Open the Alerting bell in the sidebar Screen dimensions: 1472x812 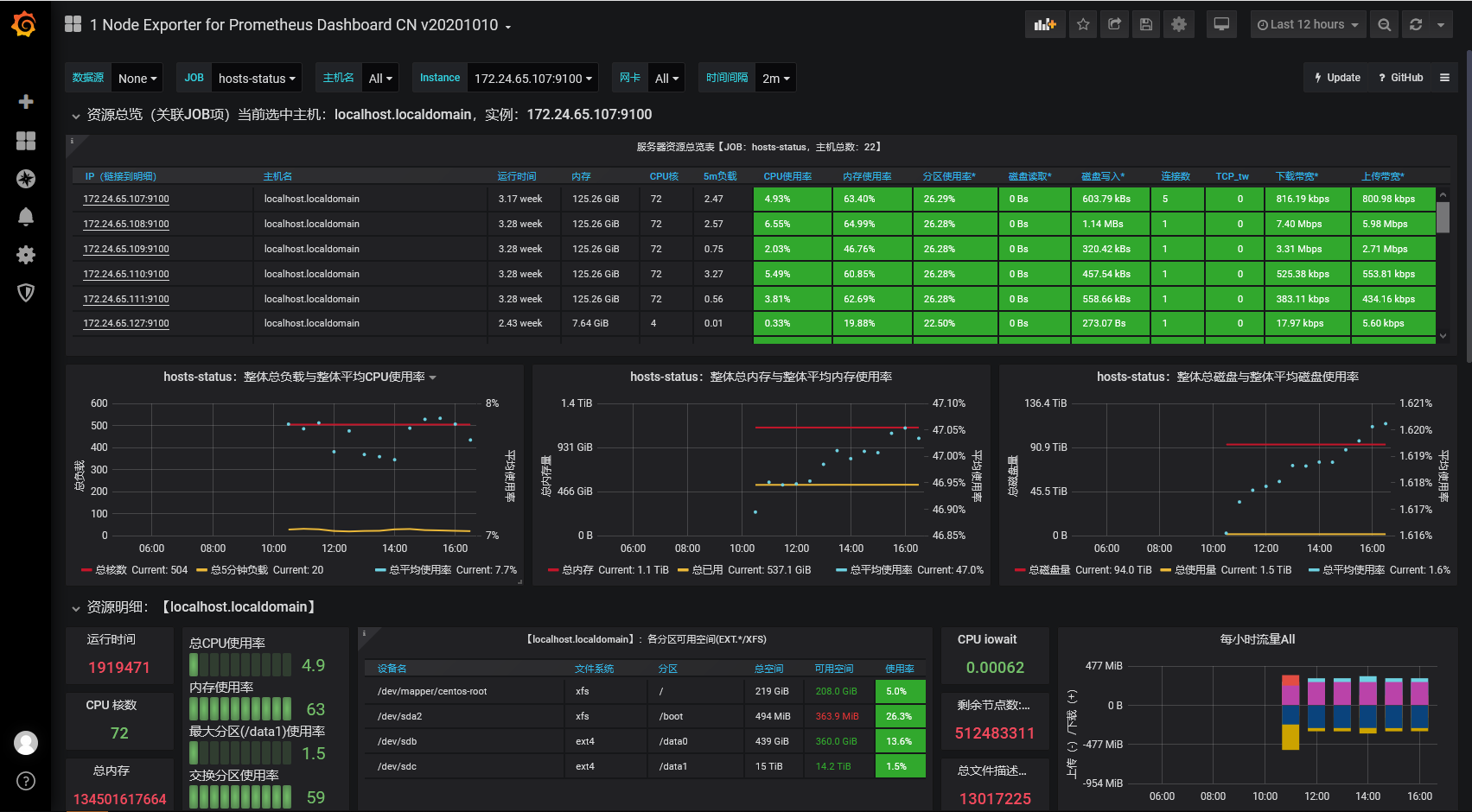26,217
